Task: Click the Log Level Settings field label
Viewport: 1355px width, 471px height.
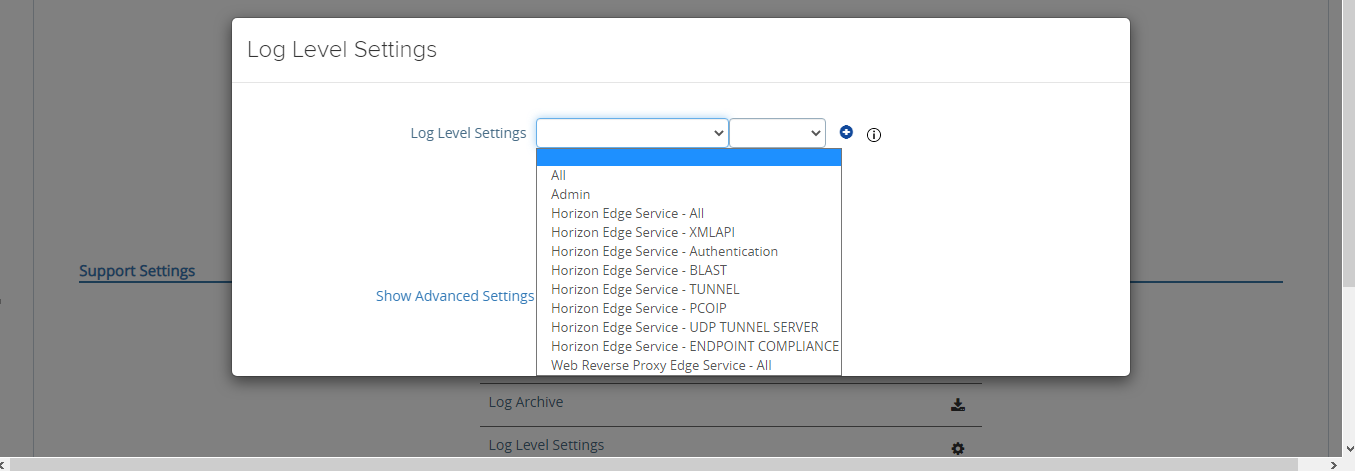Action: [468, 133]
